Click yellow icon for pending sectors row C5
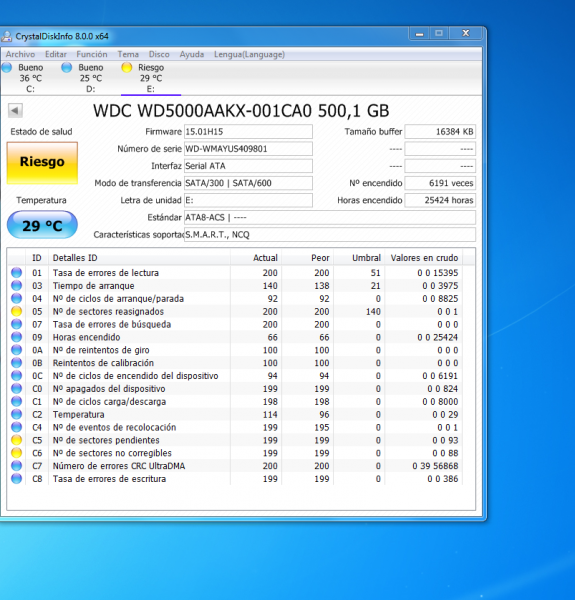The width and height of the screenshot is (575, 600). click(x=16, y=440)
